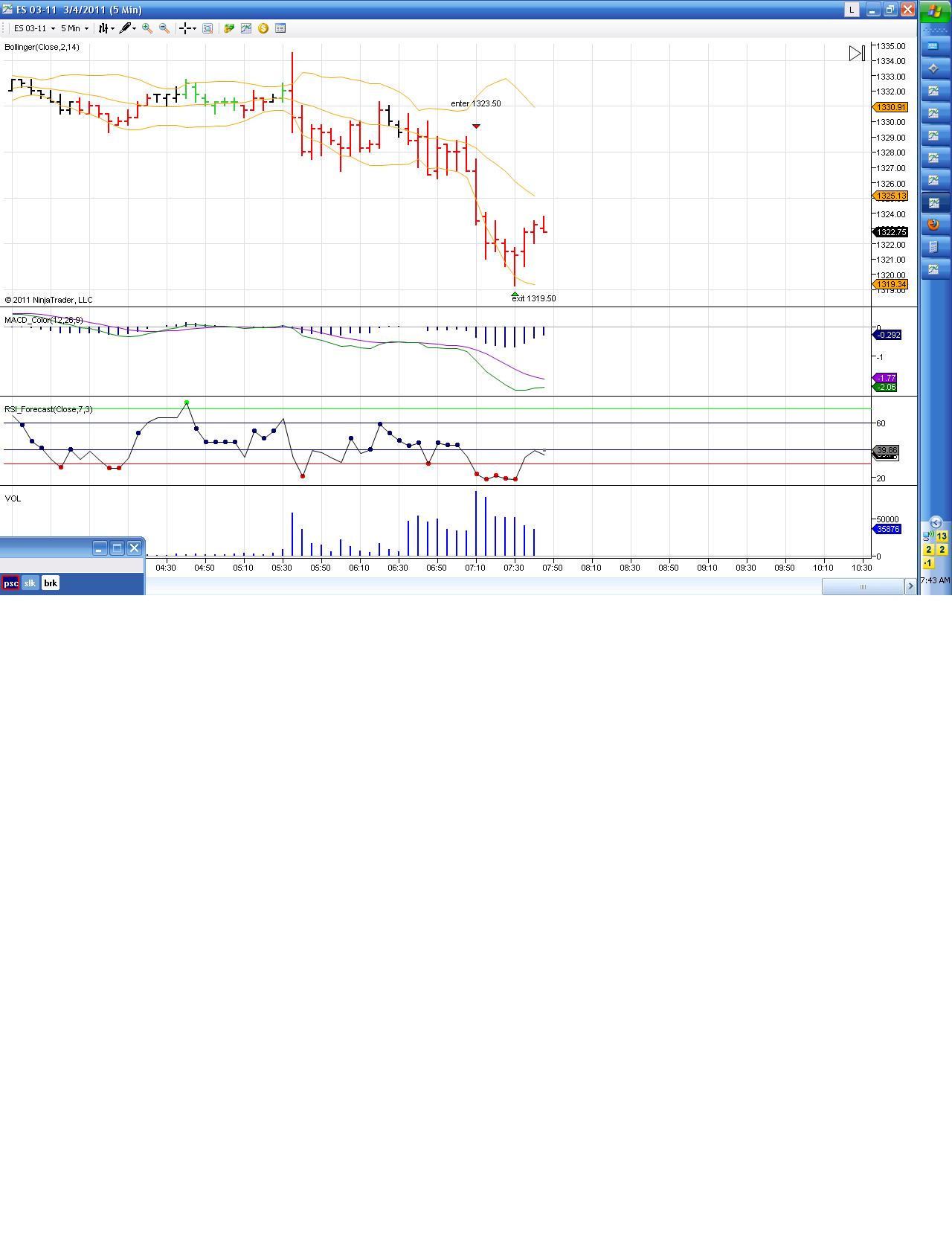This screenshot has width=952, height=1235.
Task: Select the VOL panel label
Action: pyautogui.click(x=13, y=498)
